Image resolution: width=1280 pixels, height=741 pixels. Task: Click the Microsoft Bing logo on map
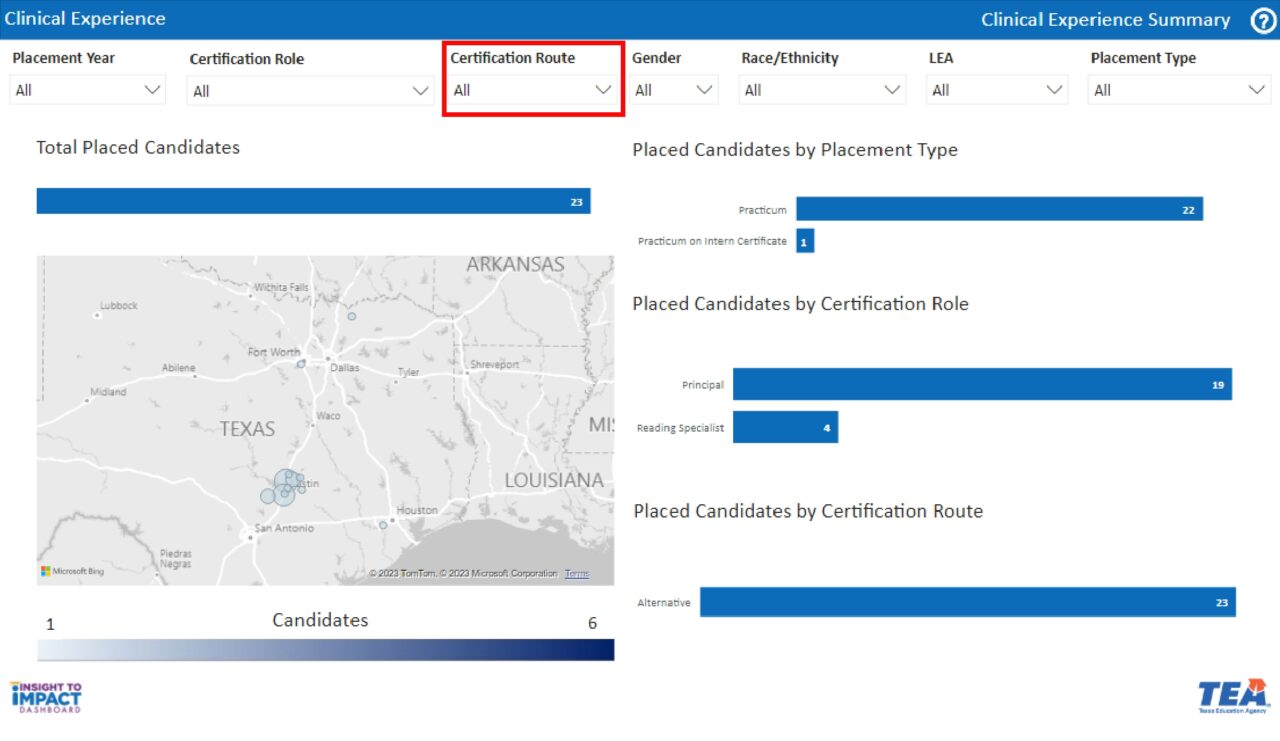click(x=72, y=571)
